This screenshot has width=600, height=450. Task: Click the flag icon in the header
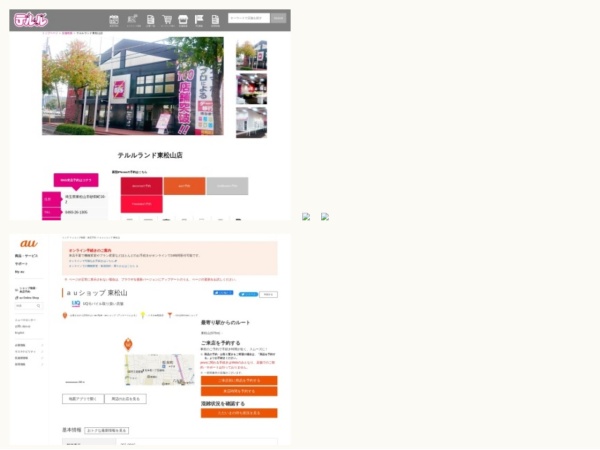199,19
